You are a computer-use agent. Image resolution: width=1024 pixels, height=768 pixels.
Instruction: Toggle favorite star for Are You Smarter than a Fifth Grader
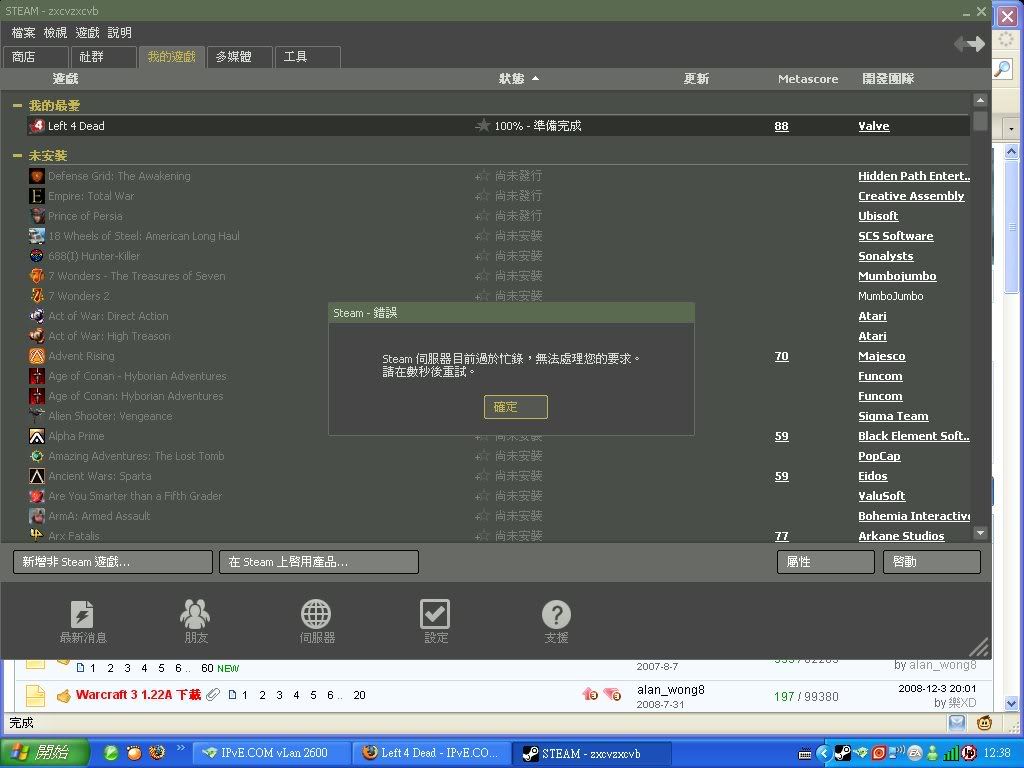click(x=483, y=496)
